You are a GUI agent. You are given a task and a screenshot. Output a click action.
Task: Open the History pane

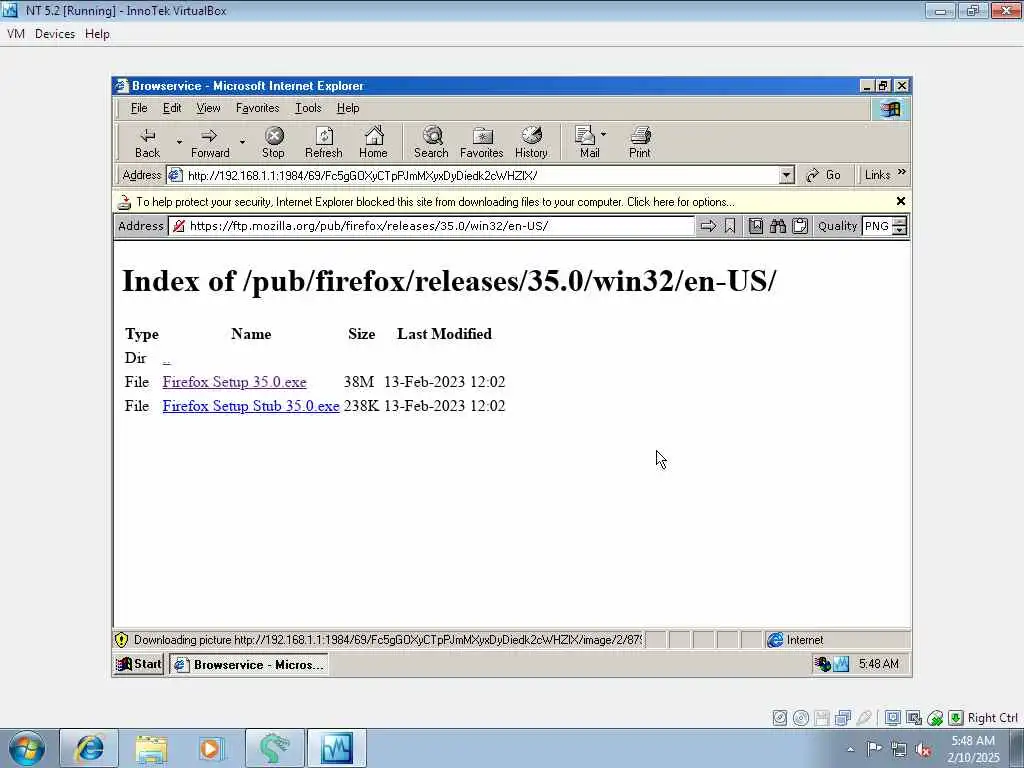[x=532, y=143]
